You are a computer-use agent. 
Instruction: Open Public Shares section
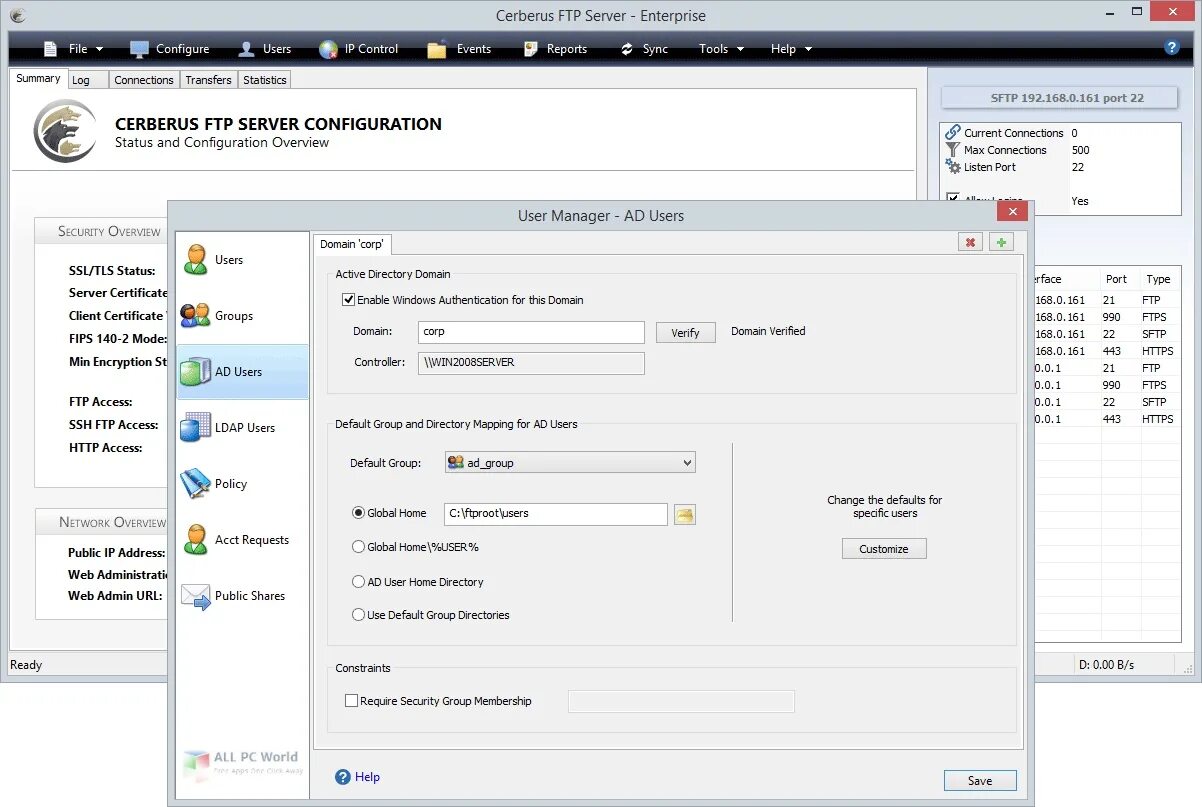tap(242, 596)
